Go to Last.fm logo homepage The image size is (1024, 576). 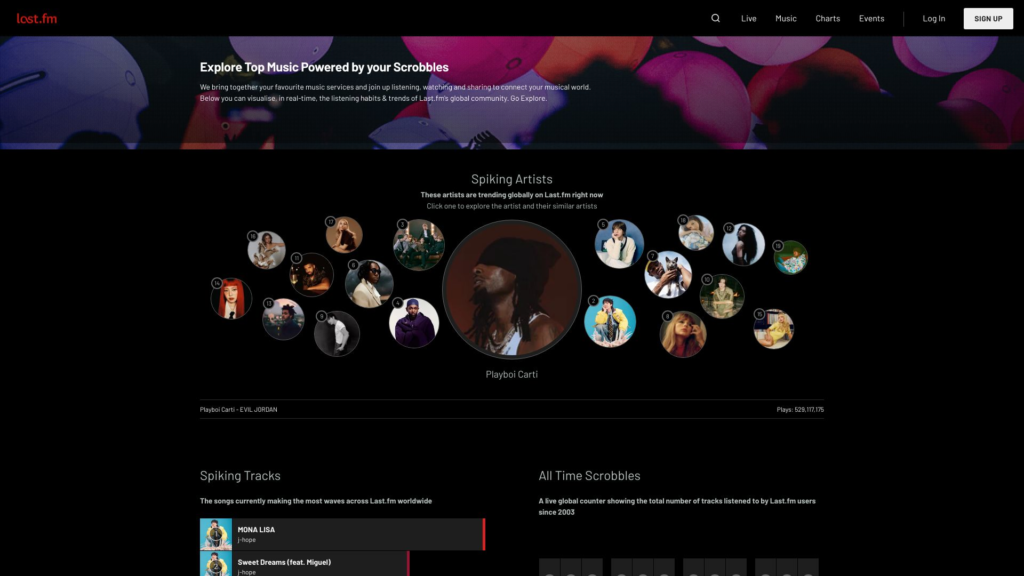37,18
